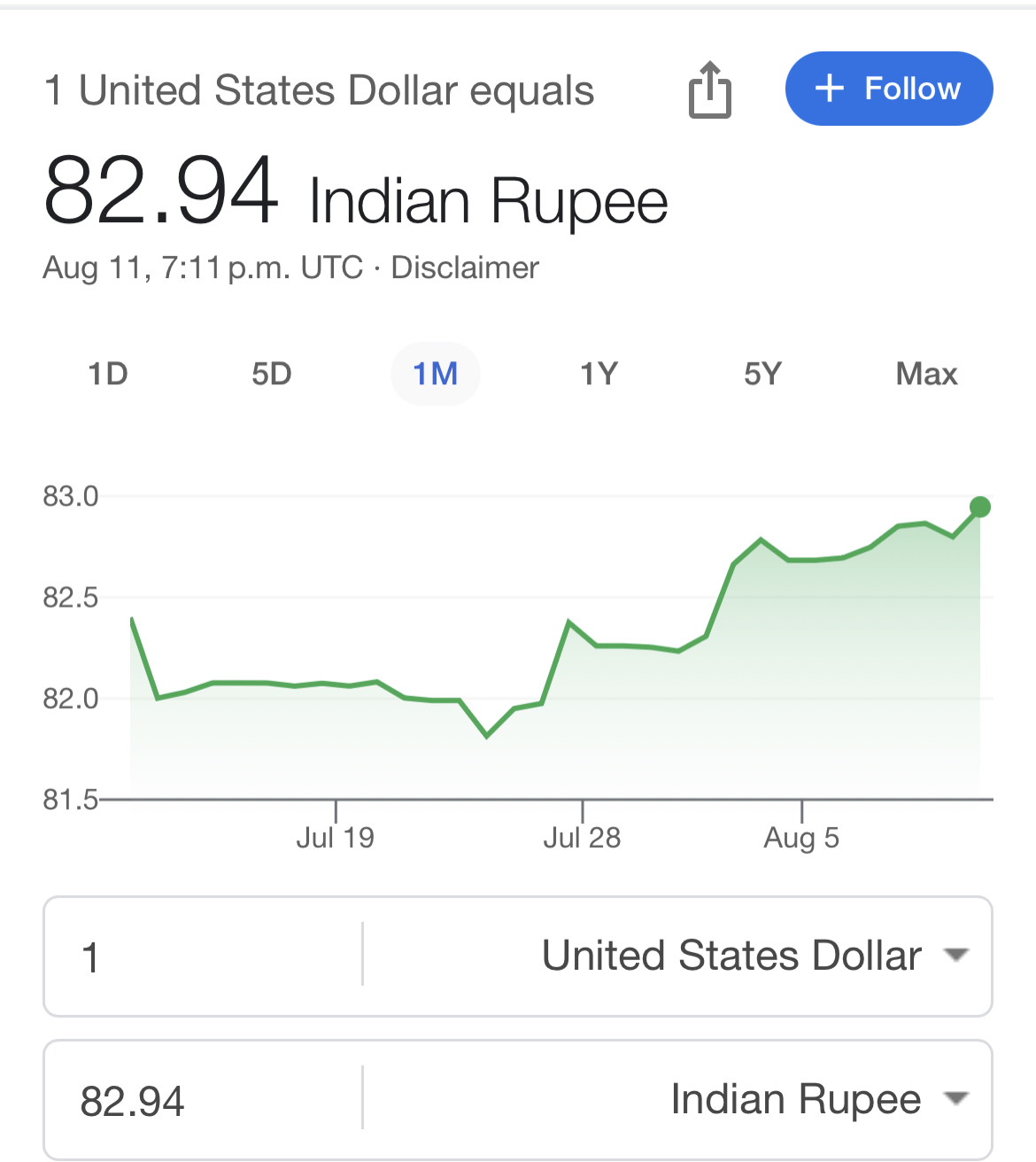Tap the share icon
Screen dimensions: 1036x1162
[710, 89]
